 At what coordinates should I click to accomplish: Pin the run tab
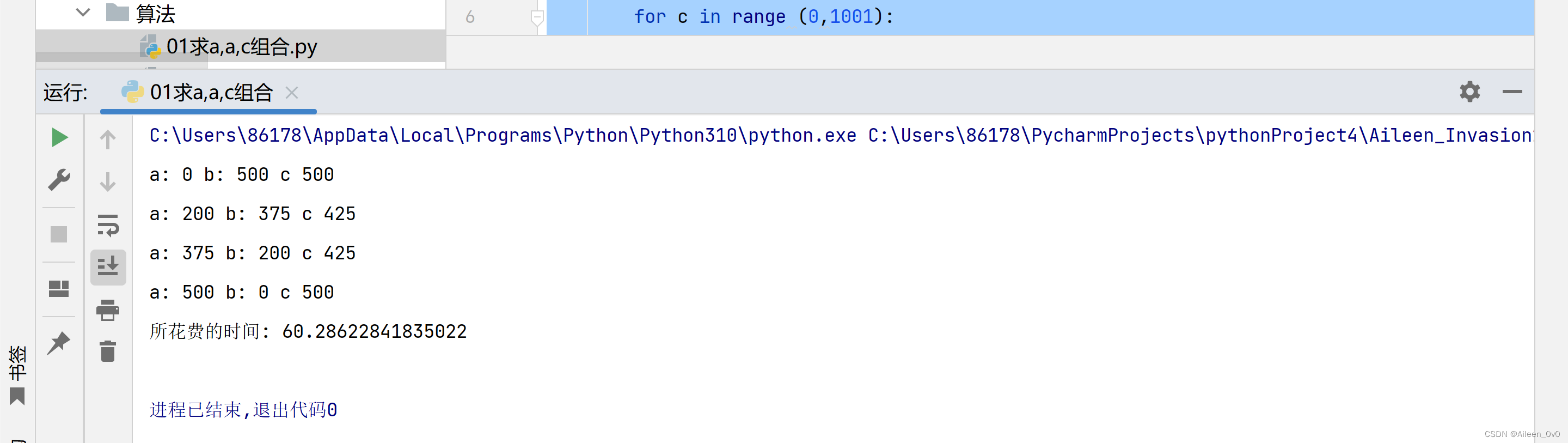click(59, 342)
